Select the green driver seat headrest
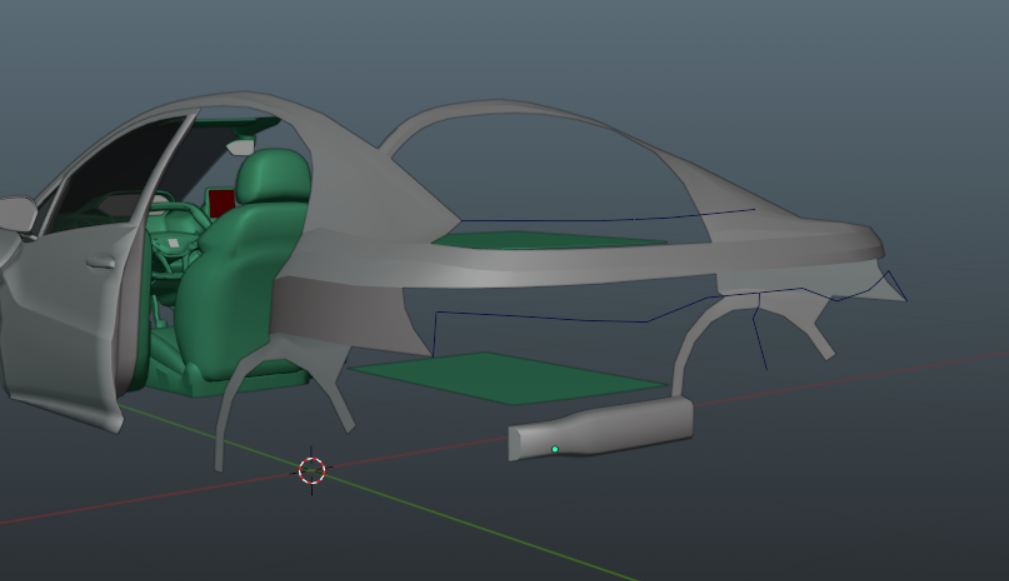Screen dimensions: 1009x581 coord(273,175)
